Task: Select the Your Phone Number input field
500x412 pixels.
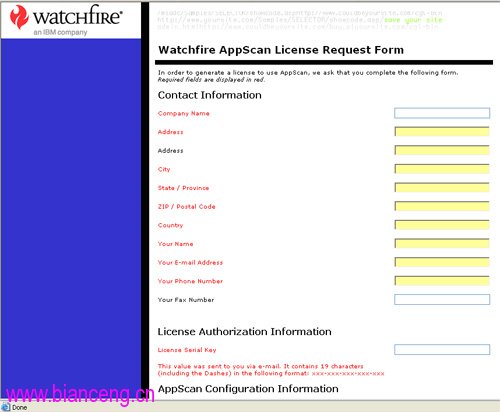Action: (442, 281)
